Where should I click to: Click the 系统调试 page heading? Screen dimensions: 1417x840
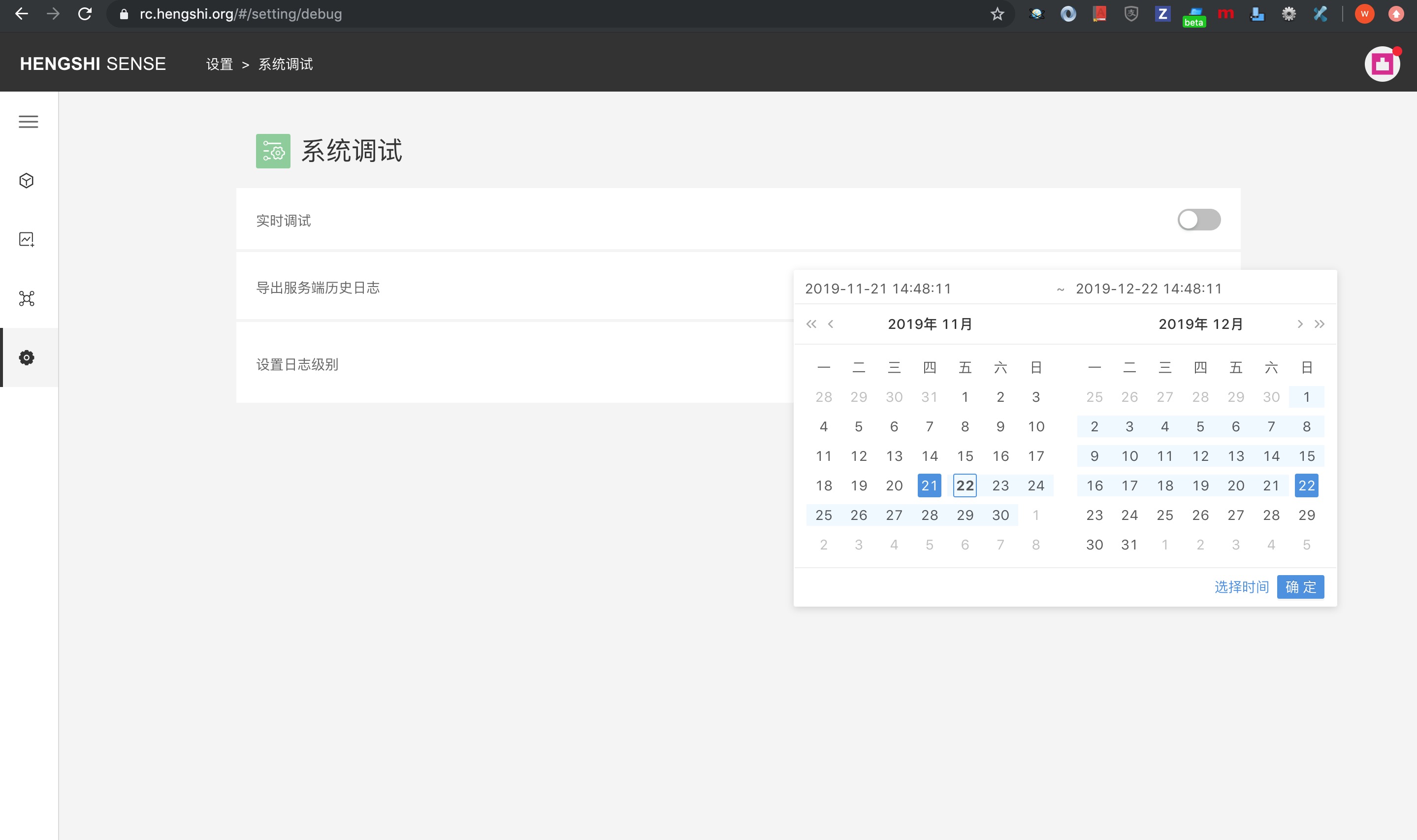click(x=352, y=151)
